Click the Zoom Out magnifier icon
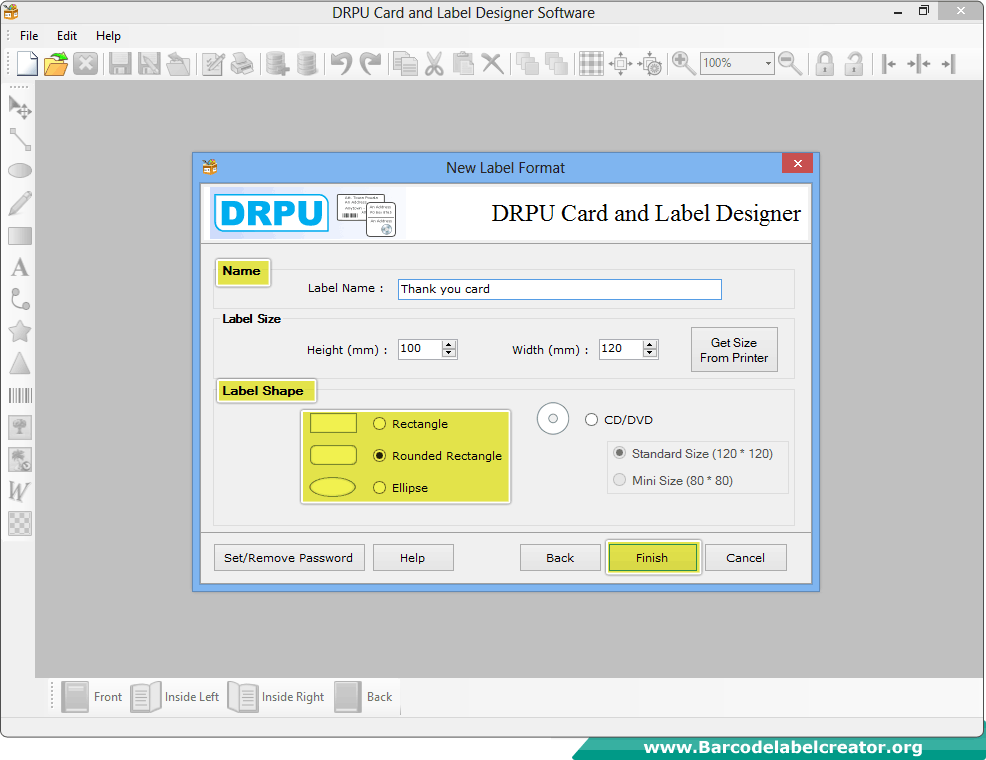The image size is (986, 760). coord(790,63)
